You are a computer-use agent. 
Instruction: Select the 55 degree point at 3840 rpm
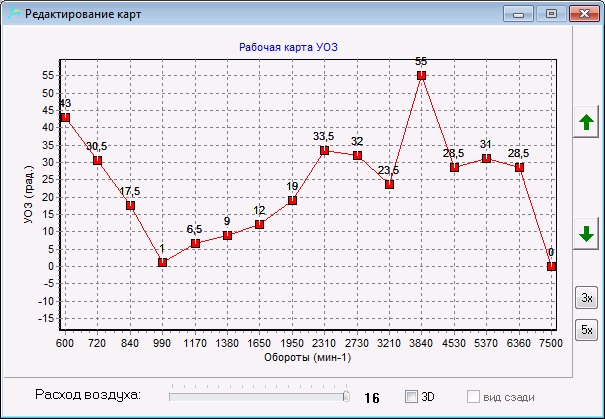pyautogui.click(x=421, y=75)
